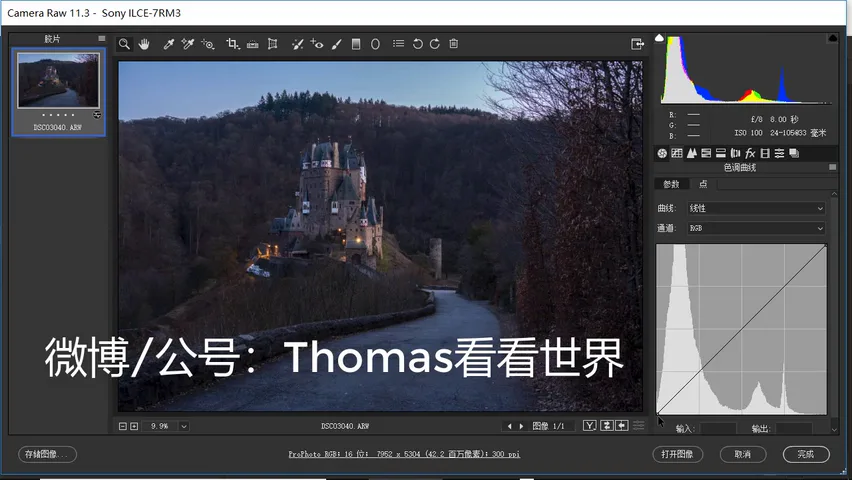Screen dimensions: 852x480
Task: Toggle highlight clipping warning in histogram
Action: click(832, 38)
